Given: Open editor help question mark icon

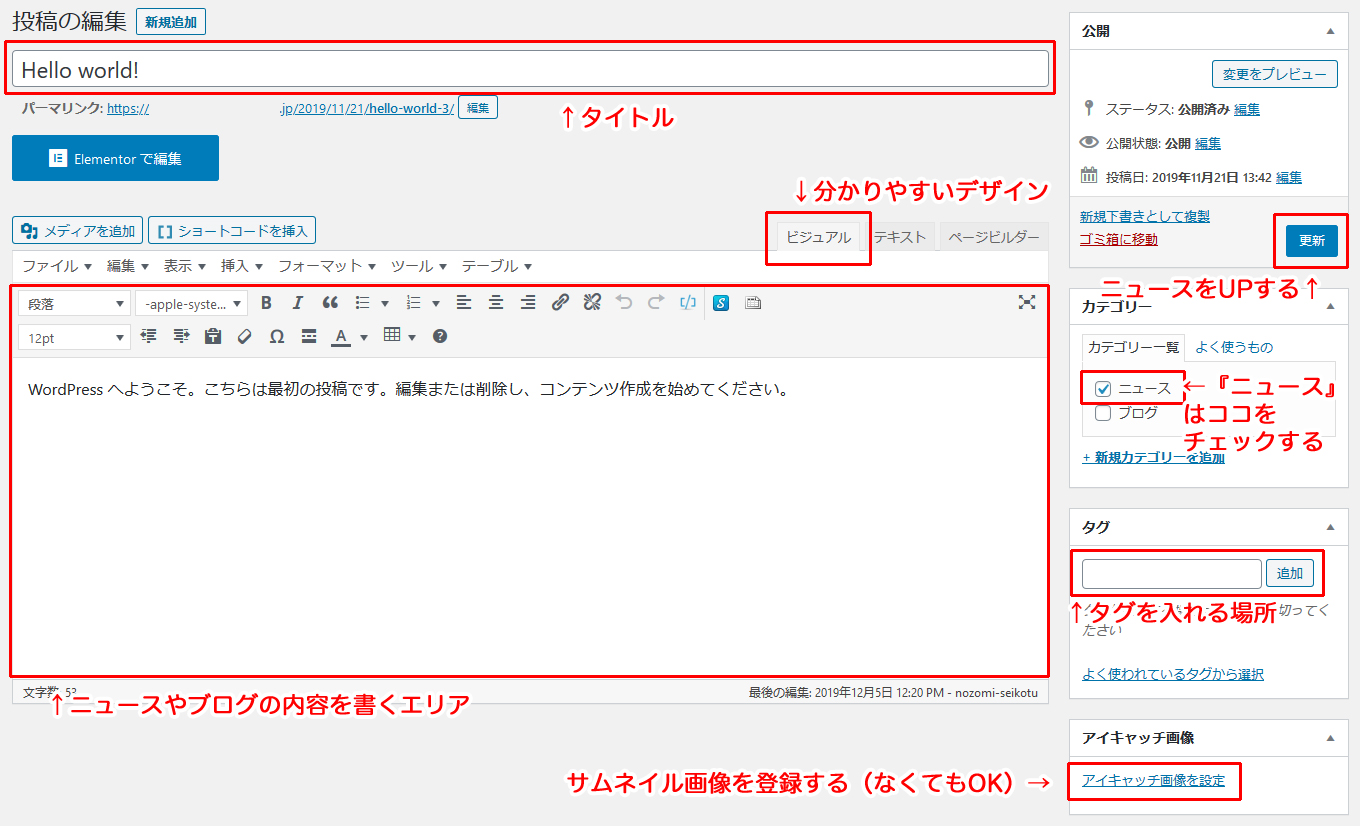Looking at the screenshot, I should [x=440, y=336].
